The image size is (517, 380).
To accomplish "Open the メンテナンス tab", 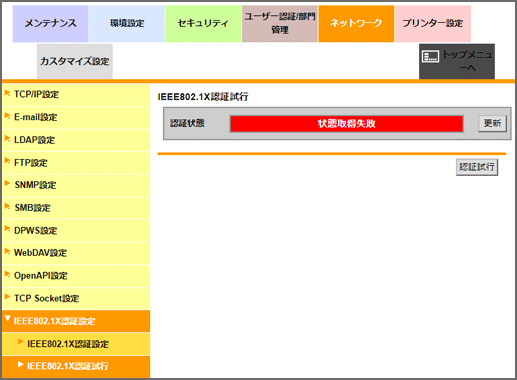I will tap(51, 23).
